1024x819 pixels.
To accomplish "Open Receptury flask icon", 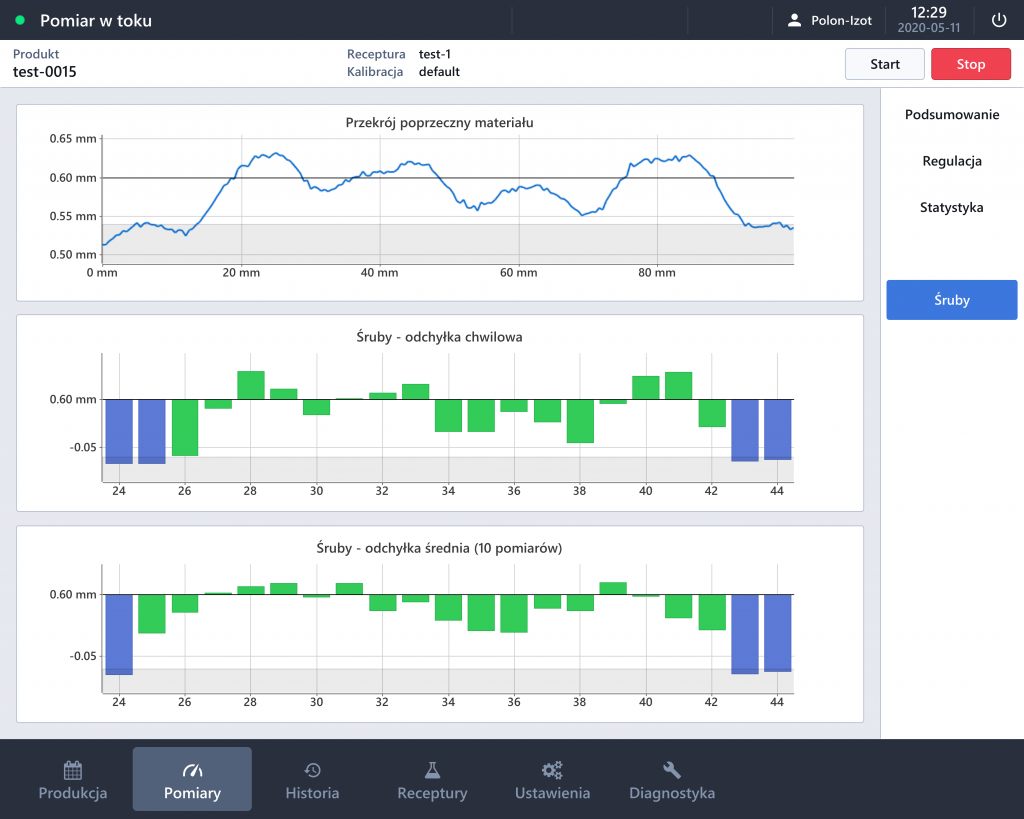I will coord(432,770).
